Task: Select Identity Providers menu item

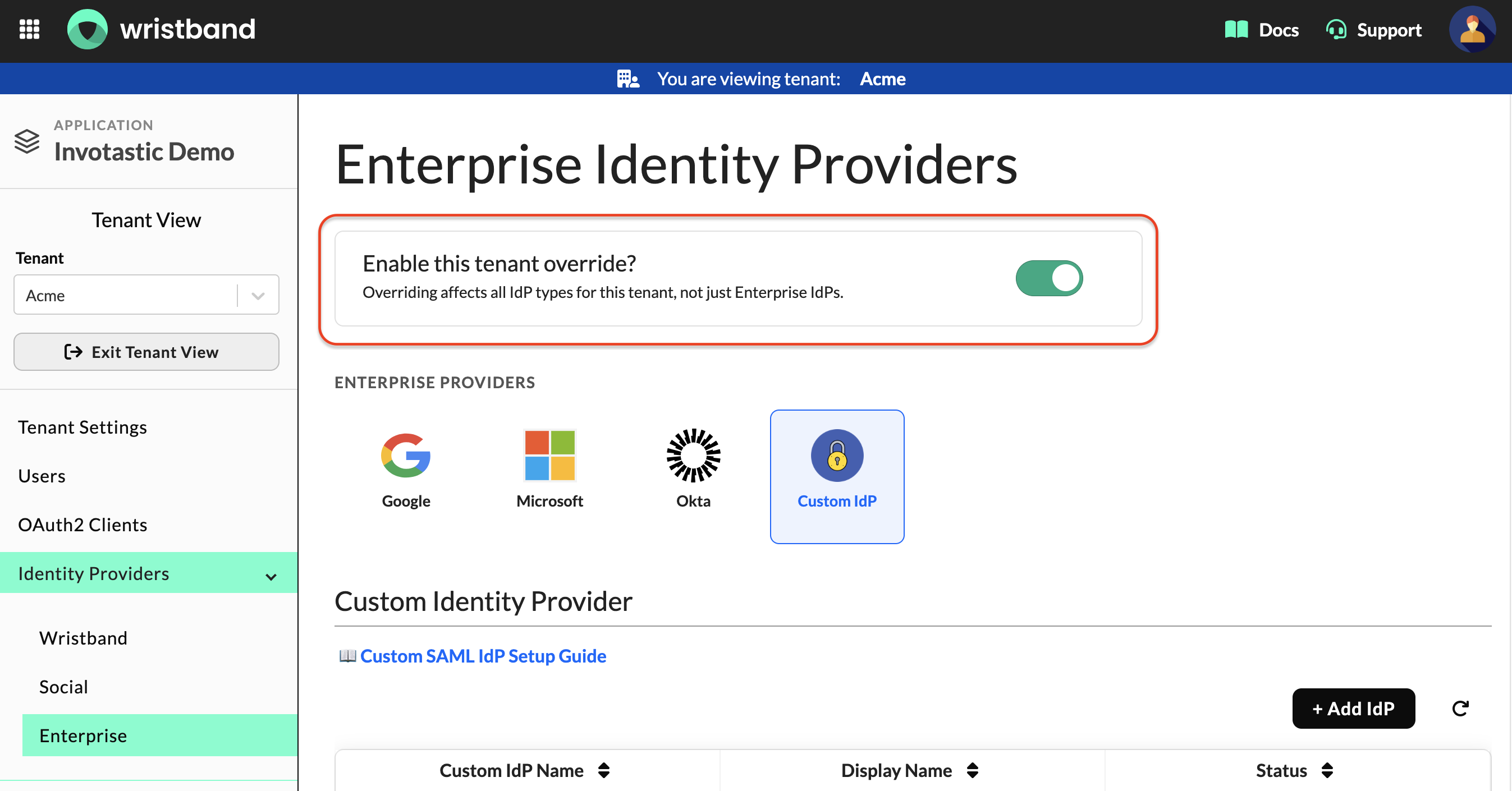Action: (149, 573)
